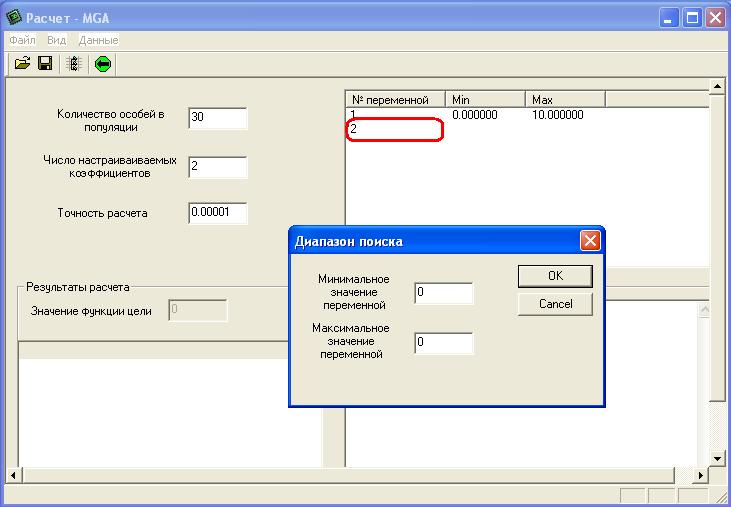Click the maximum variable value field
Image resolution: width=731 pixels, height=507 pixels.
[443, 343]
